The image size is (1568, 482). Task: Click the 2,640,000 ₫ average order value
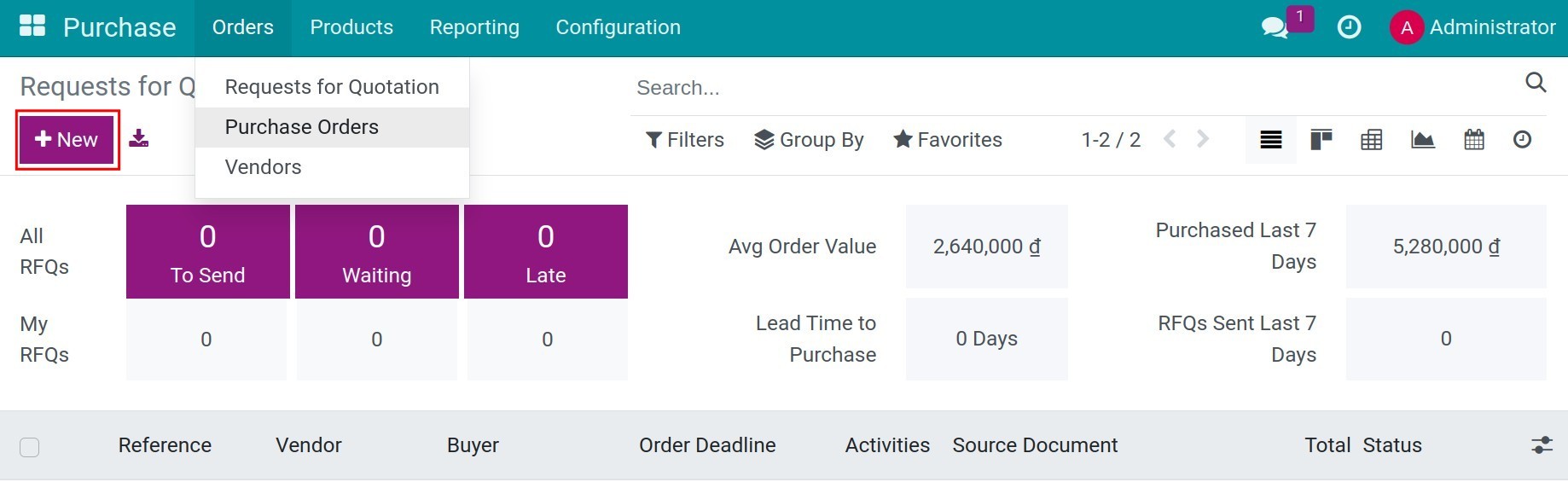tap(987, 247)
